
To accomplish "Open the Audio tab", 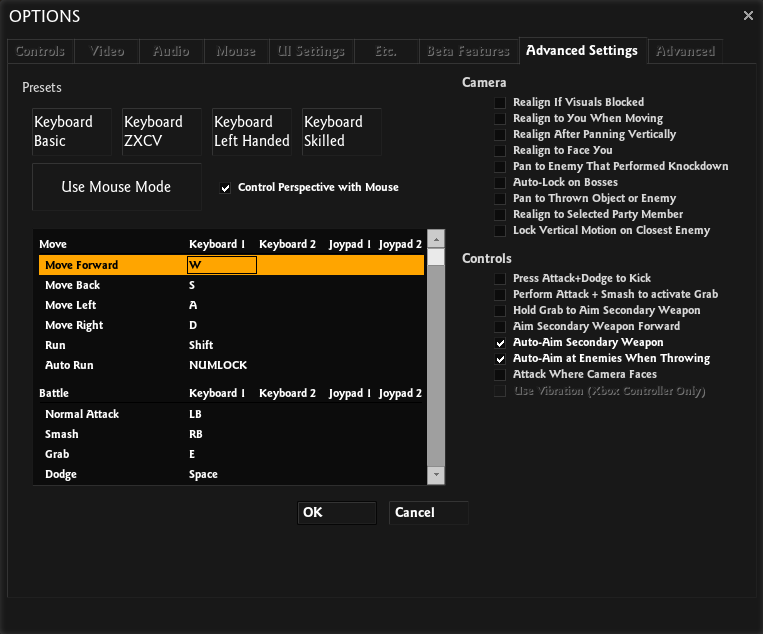I will (171, 51).
